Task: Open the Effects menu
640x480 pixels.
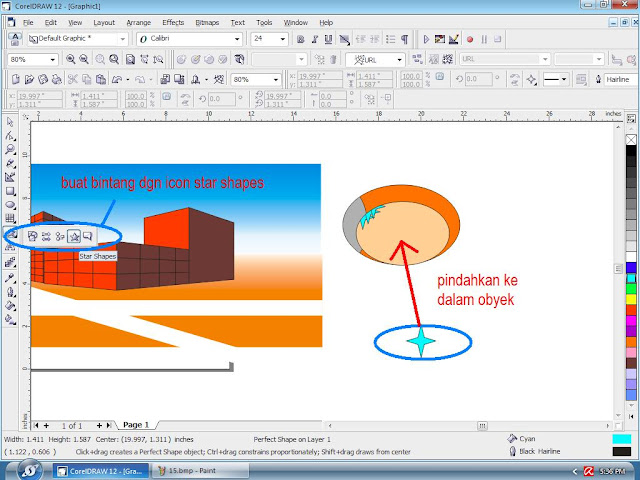Action: click(173, 22)
